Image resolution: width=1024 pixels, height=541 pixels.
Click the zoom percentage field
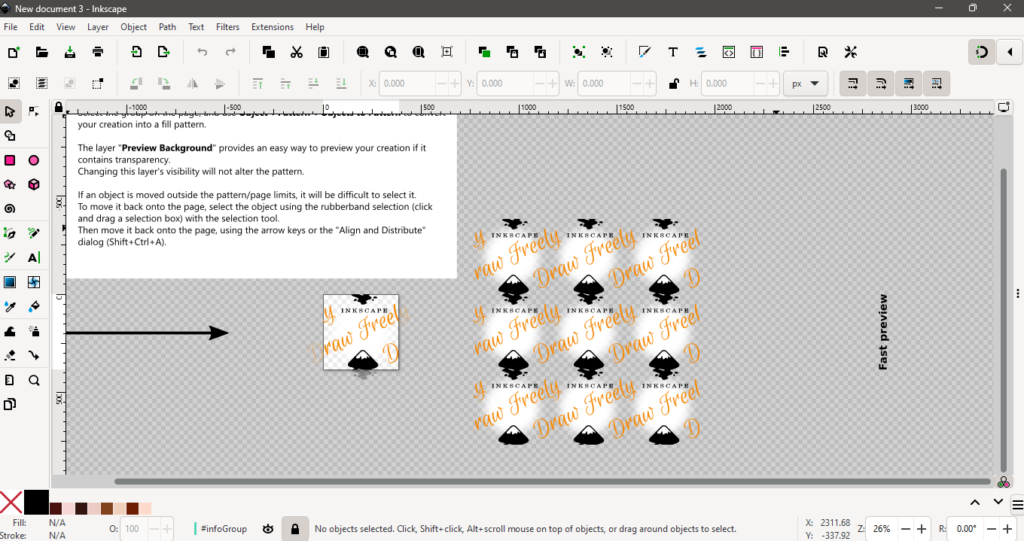click(882, 529)
